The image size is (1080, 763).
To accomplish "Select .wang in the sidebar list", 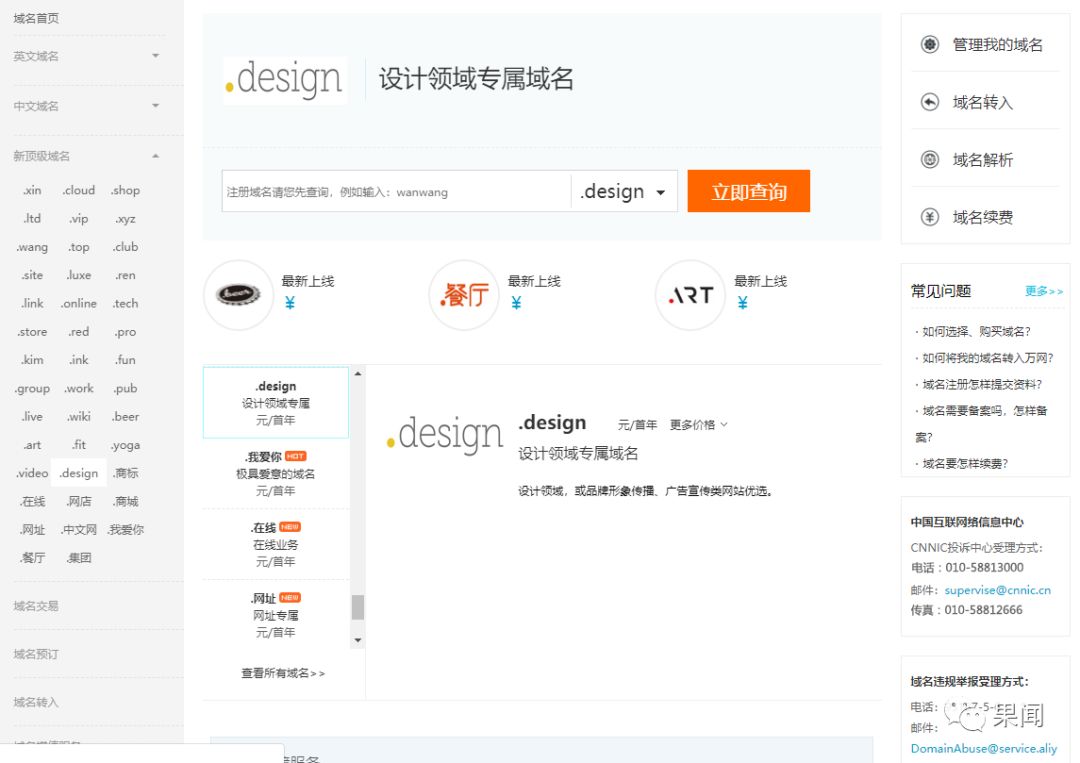I will pyautogui.click(x=32, y=247).
